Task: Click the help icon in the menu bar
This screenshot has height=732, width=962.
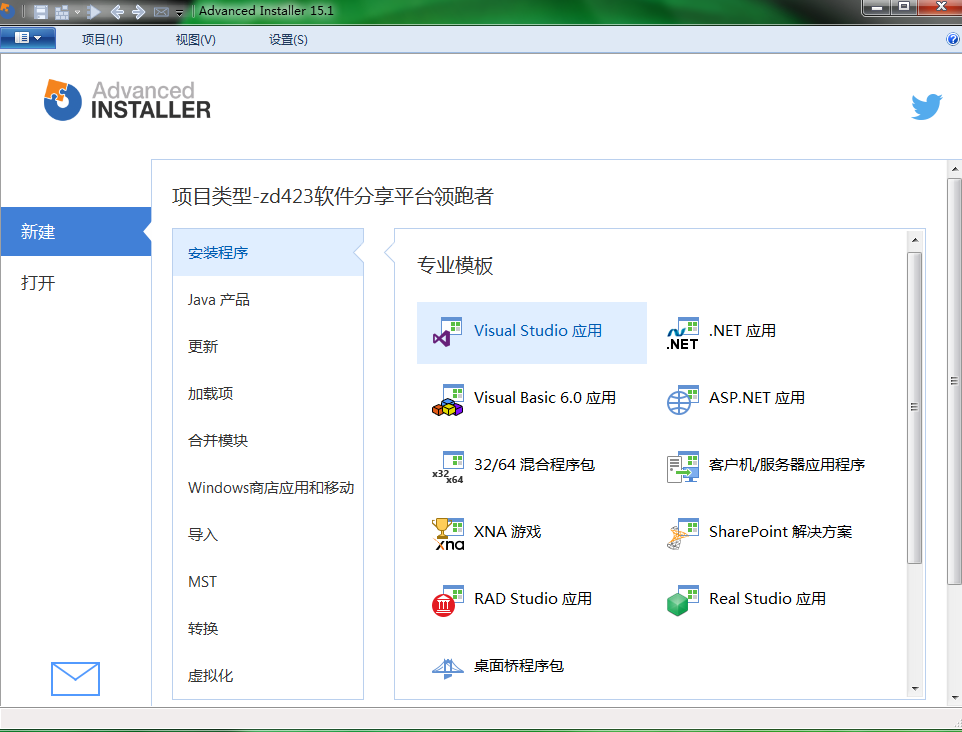Action: click(x=952, y=39)
